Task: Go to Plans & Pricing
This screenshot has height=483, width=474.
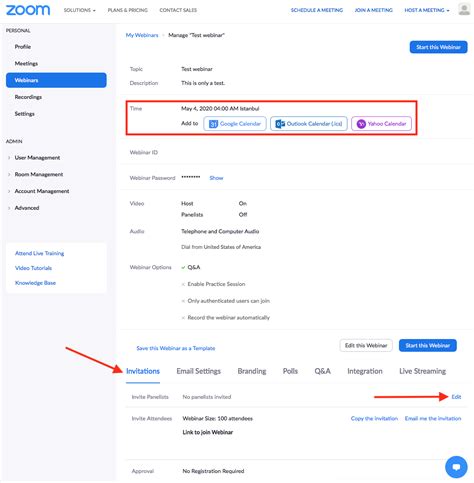Action: click(128, 10)
